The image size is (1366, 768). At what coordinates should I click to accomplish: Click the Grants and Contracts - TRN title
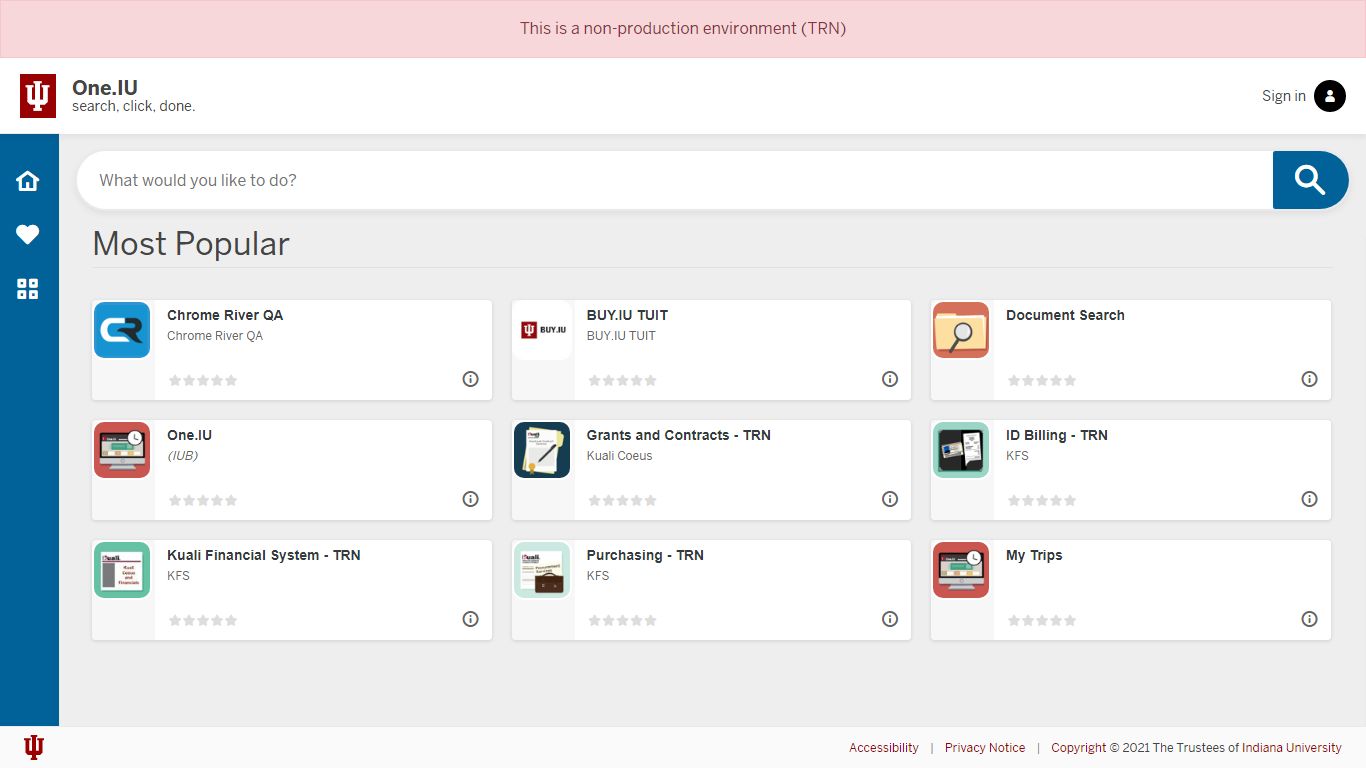679,435
